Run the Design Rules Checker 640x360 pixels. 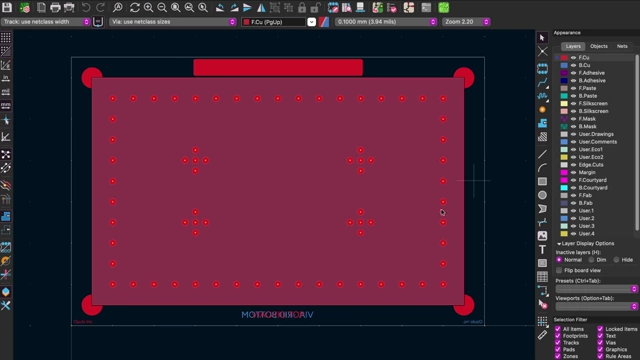(391, 7)
